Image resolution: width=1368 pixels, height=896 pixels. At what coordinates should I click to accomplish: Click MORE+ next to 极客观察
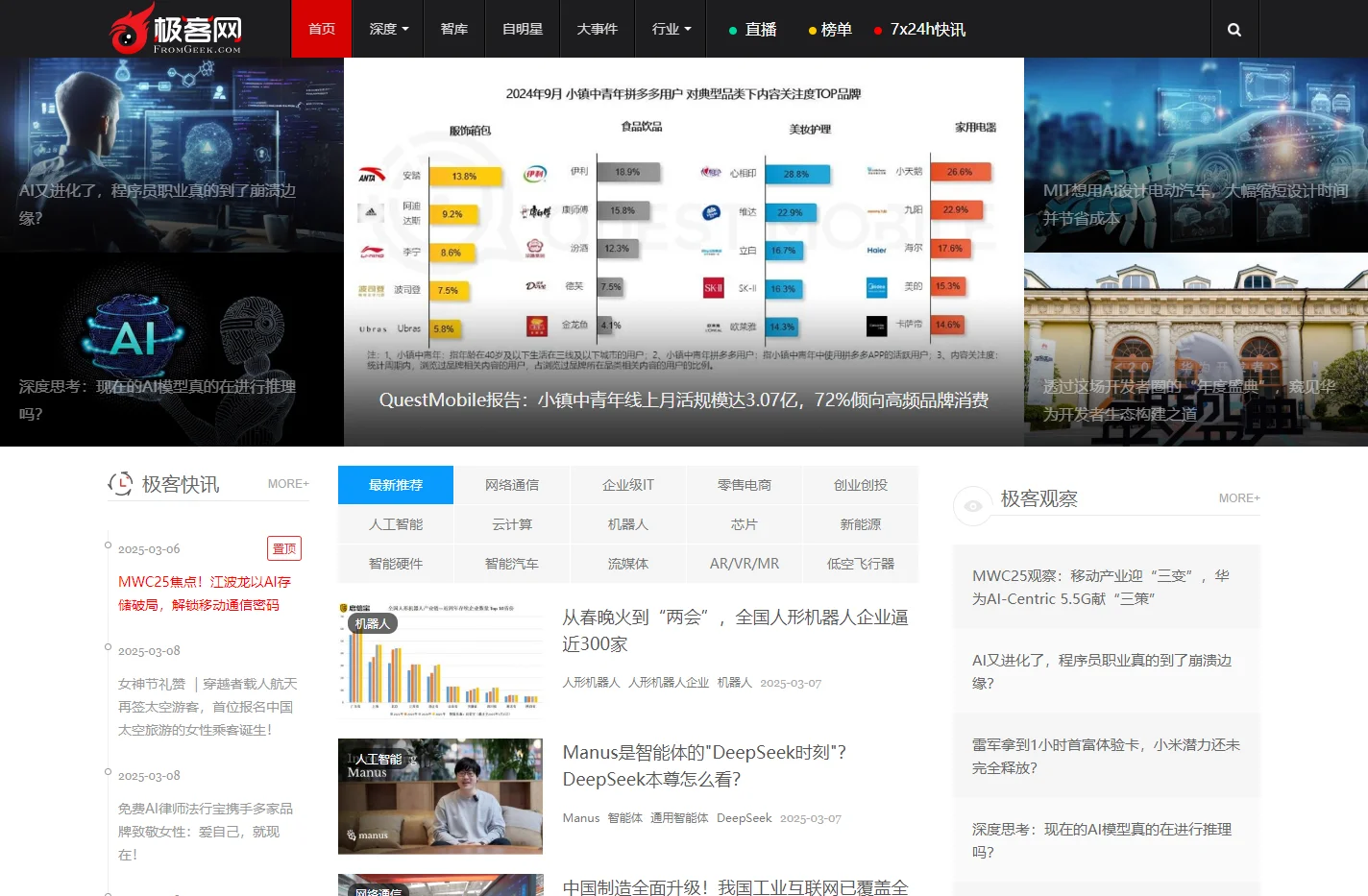(1239, 498)
